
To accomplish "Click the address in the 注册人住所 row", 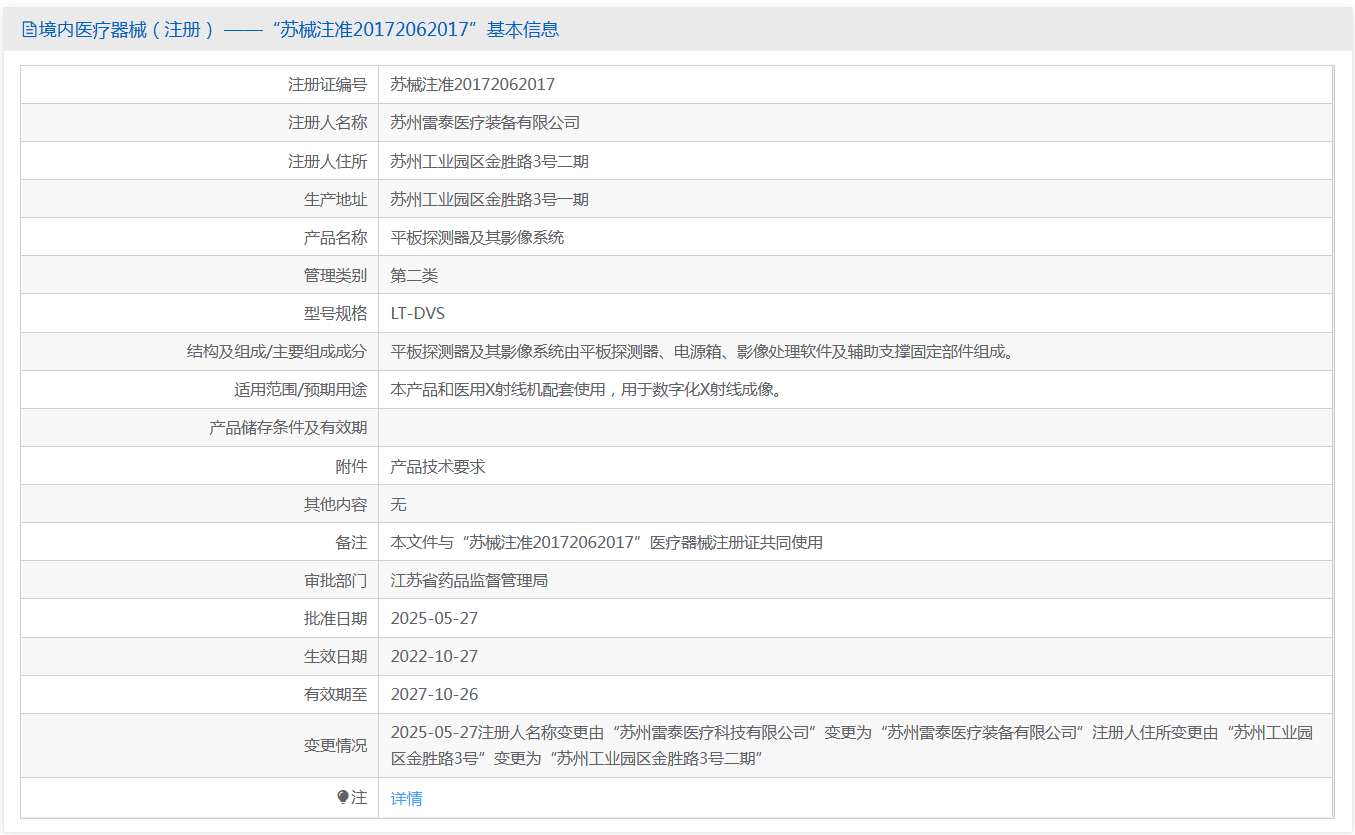I will pyautogui.click(x=489, y=161).
